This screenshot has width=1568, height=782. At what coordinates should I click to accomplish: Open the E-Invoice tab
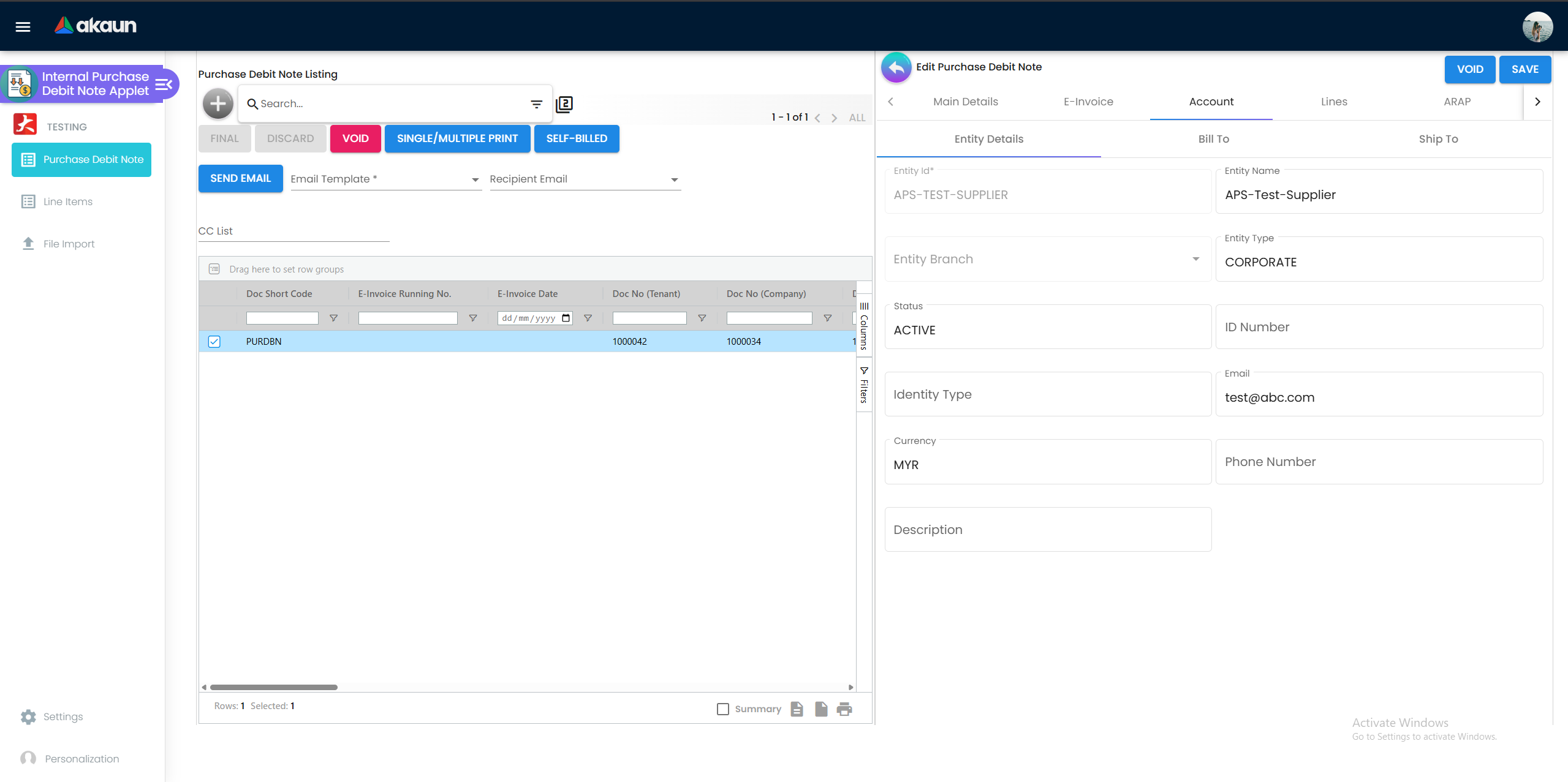(1088, 102)
